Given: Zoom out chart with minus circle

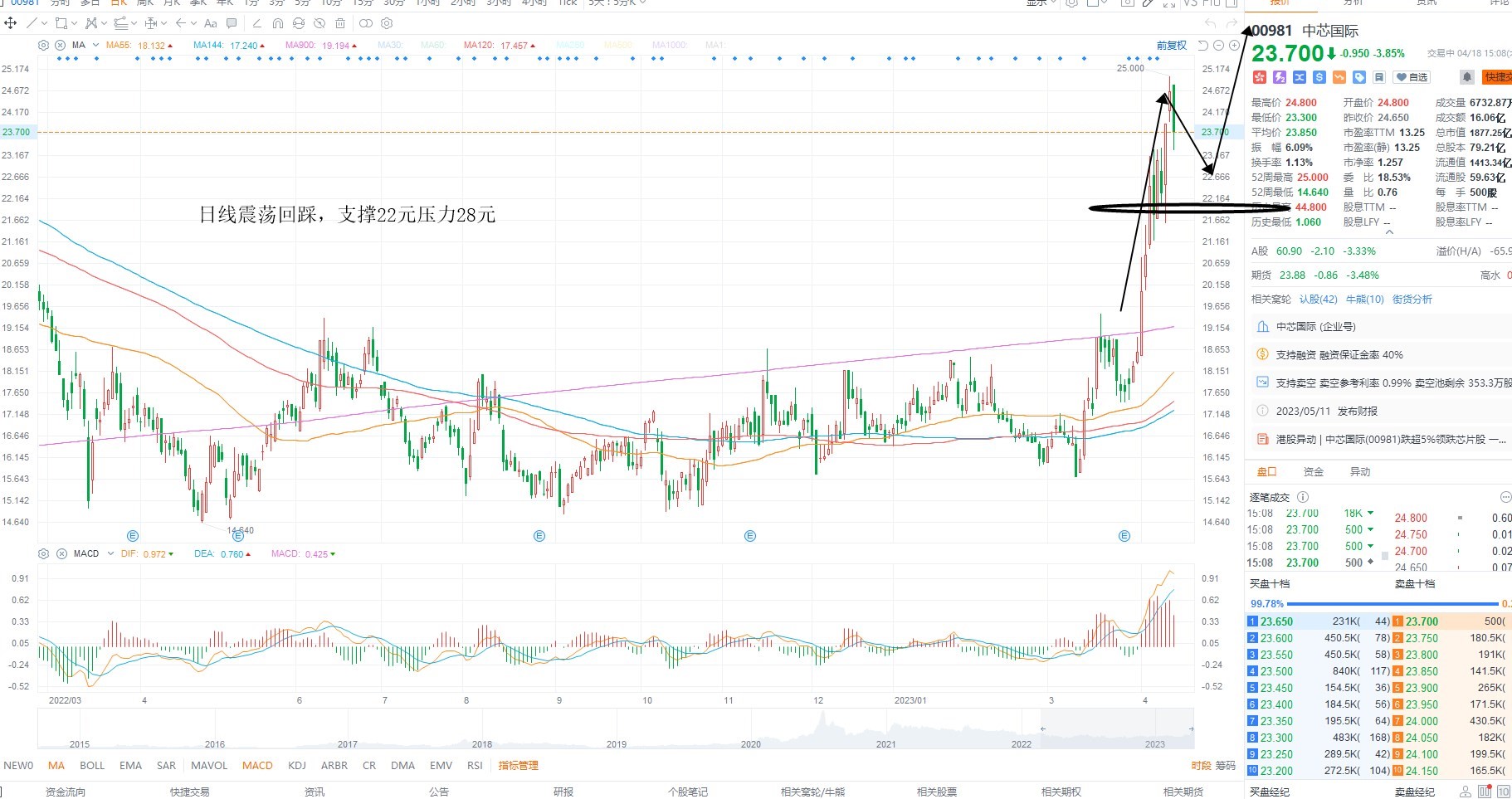Looking at the screenshot, I should click(1218, 46).
